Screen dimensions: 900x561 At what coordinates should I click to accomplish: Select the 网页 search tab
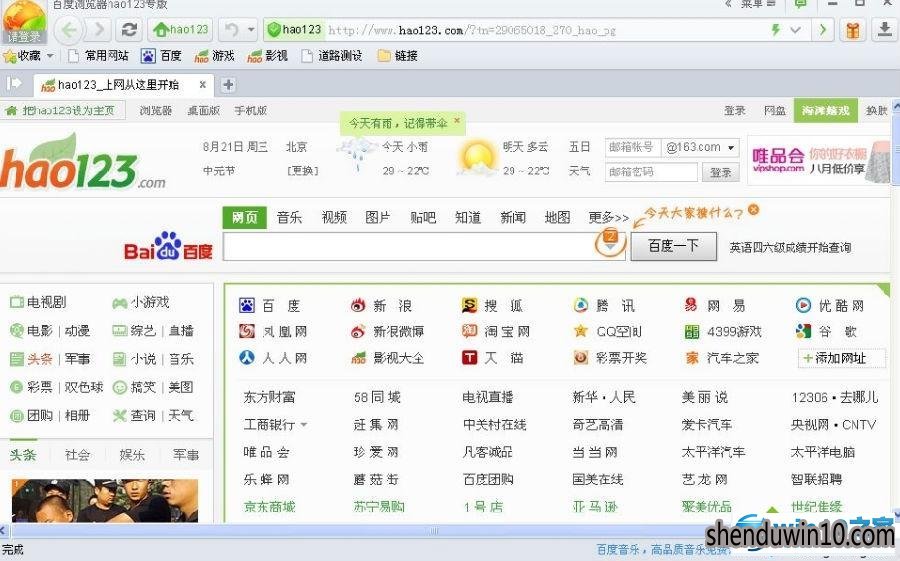tap(245, 218)
